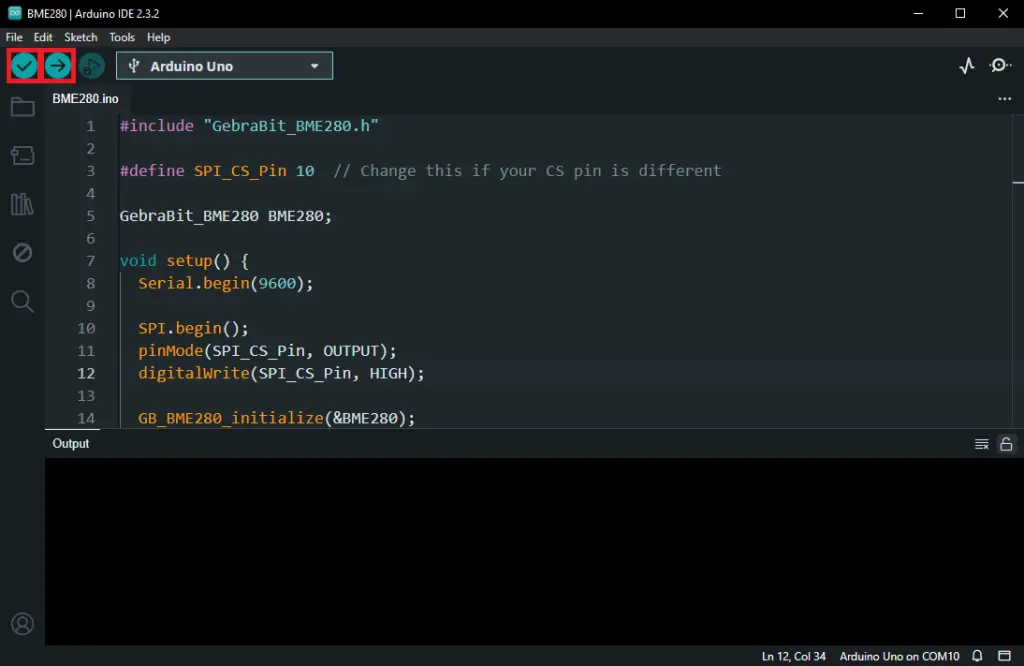The height and width of the screenshot is (666, 1024).
Task: Open the Debug sidebar panel icon
Action: (x=22, y=253)
